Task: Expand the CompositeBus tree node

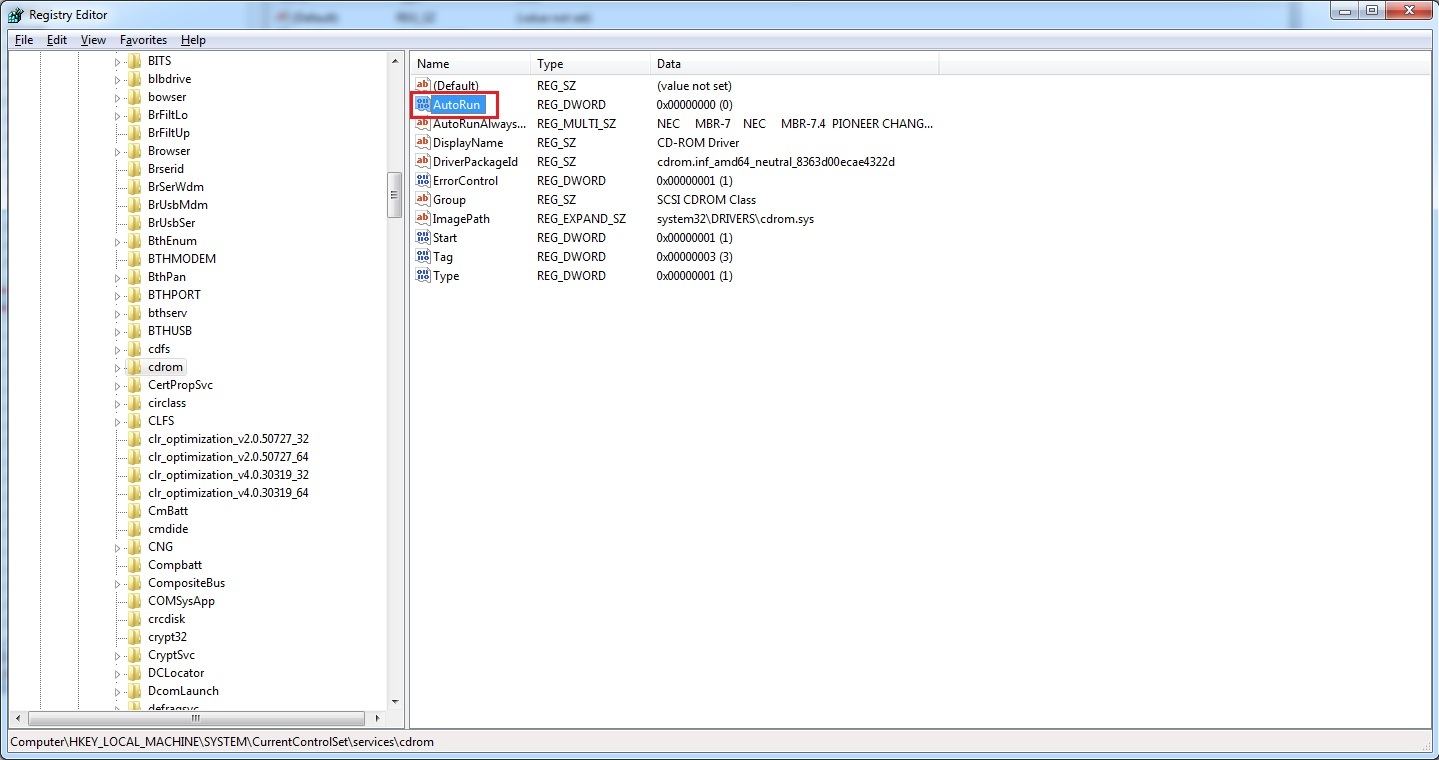Action: [x=117, y=584]
